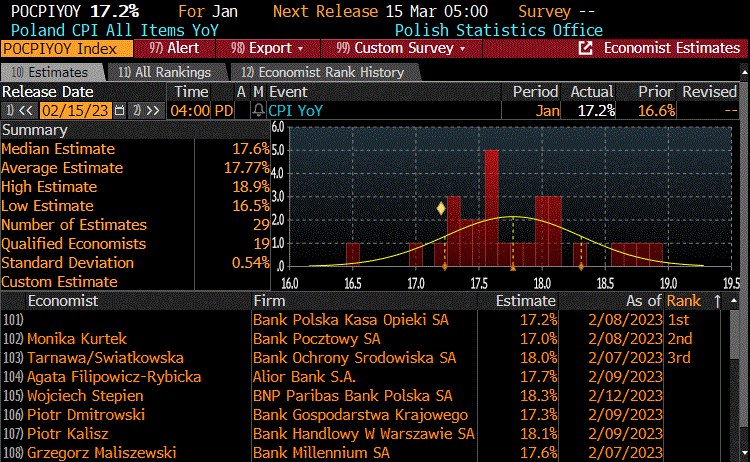The width and height of the screenshot is (750, 462).
Task: Click the Economist Estimates pop-out icon
Action: [x=585, y=48]
